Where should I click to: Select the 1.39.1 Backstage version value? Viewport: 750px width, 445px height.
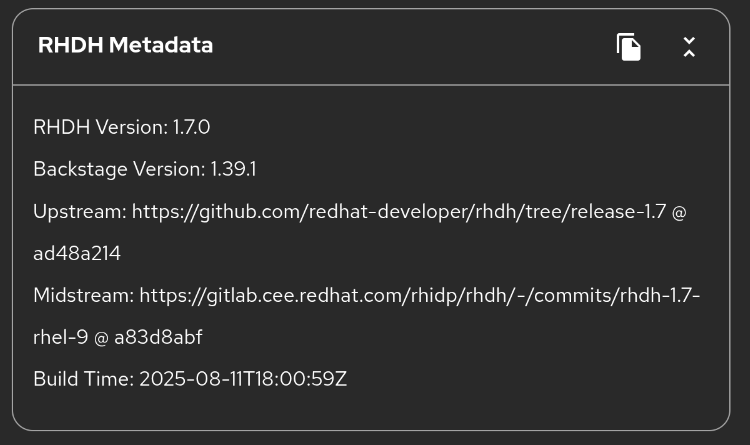click(x=233, y=169)
